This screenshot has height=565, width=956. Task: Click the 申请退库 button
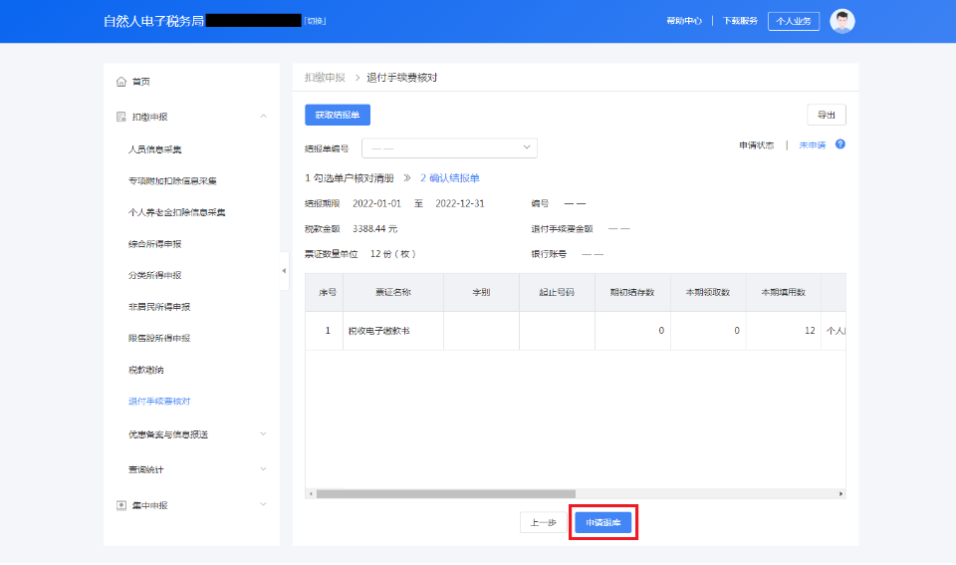(x=603, y=523)
